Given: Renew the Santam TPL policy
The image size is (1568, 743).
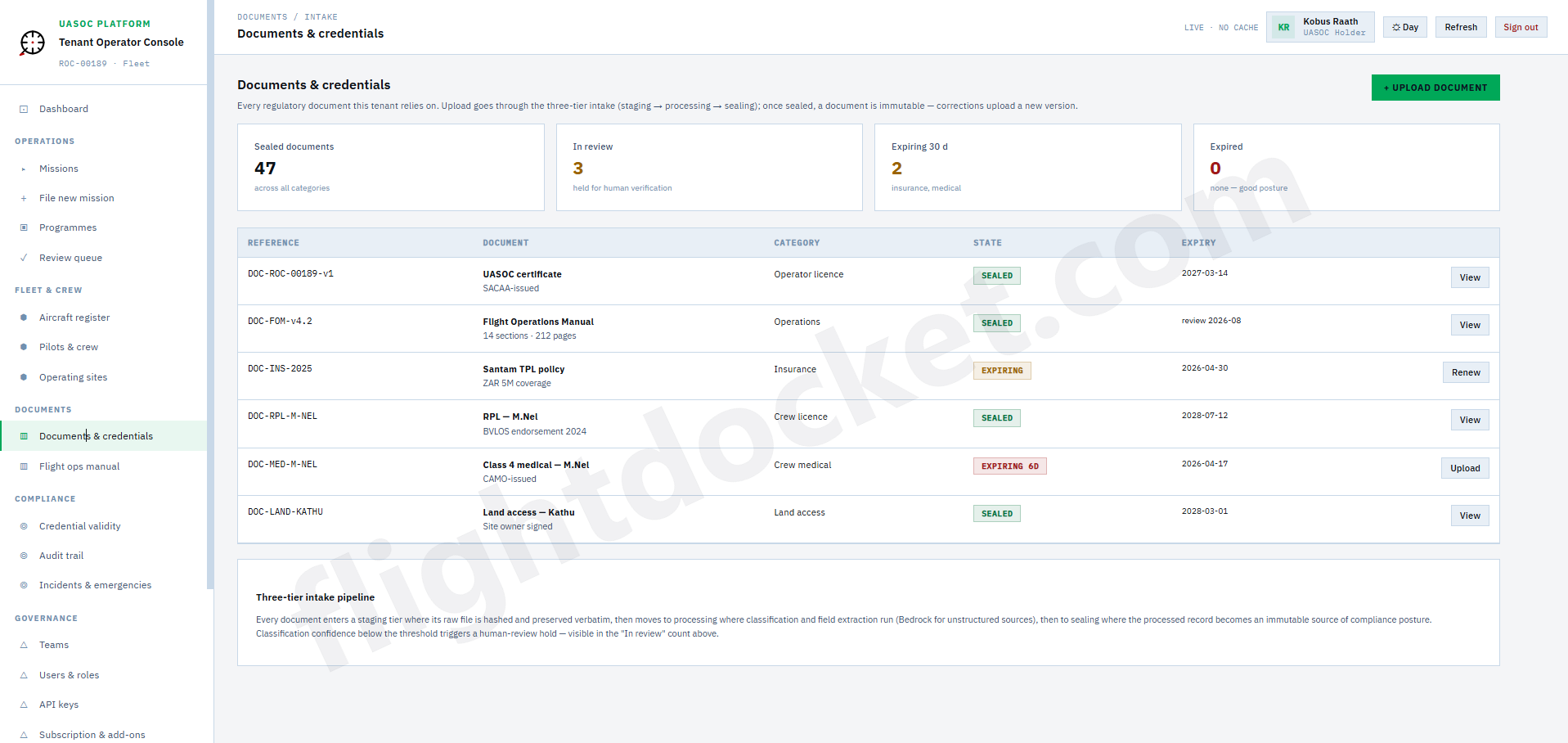Looking at the screenshot, I should [x=1465, y=372].
